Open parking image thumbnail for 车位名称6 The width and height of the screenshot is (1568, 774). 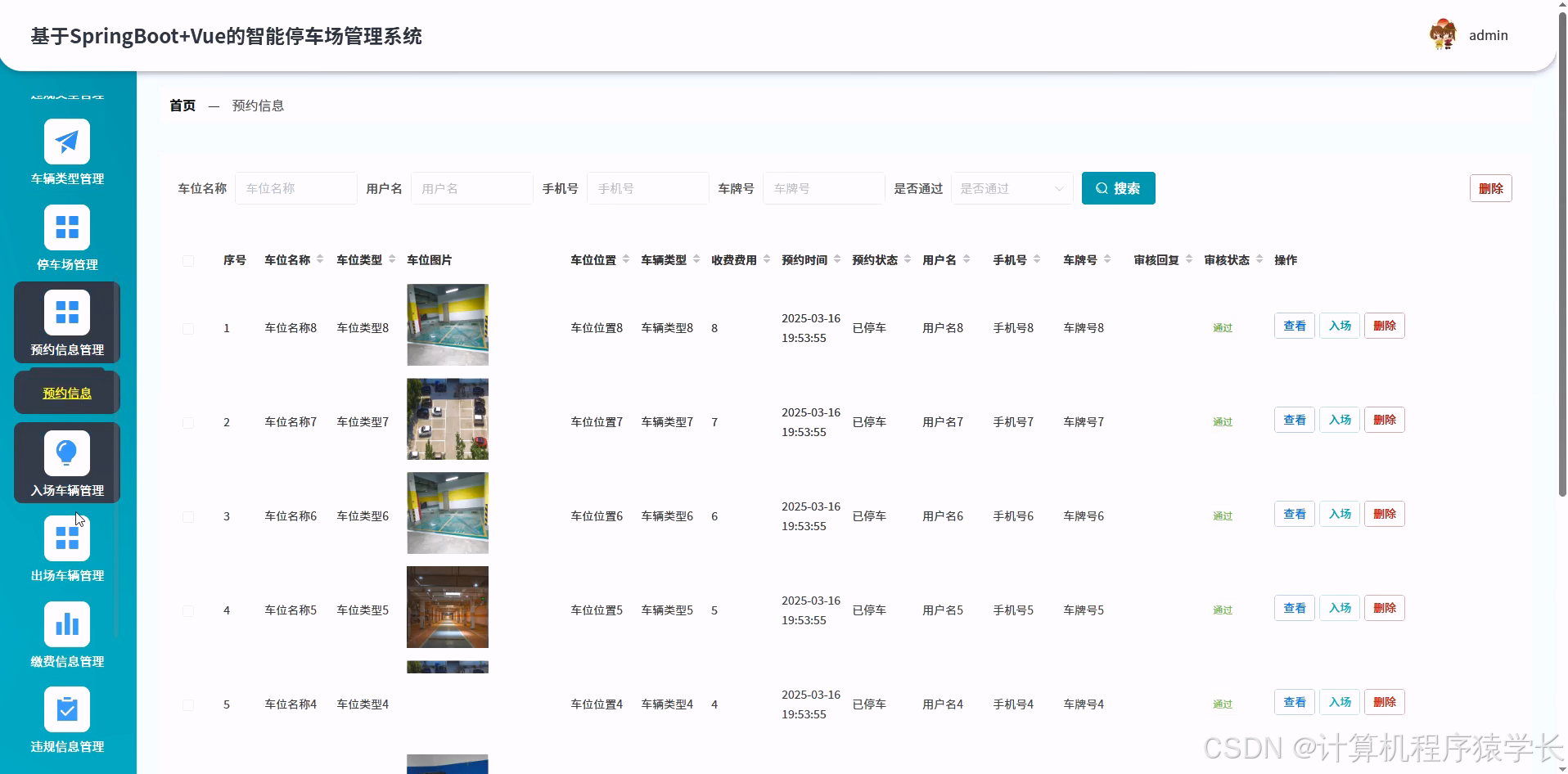pos(448,513)
